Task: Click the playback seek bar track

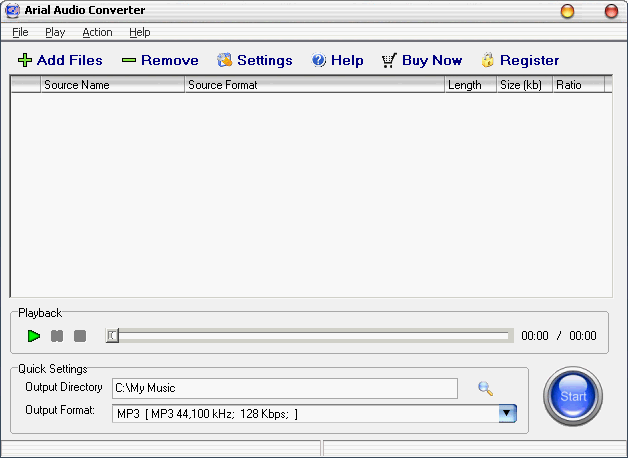Action: pos(310,335)
